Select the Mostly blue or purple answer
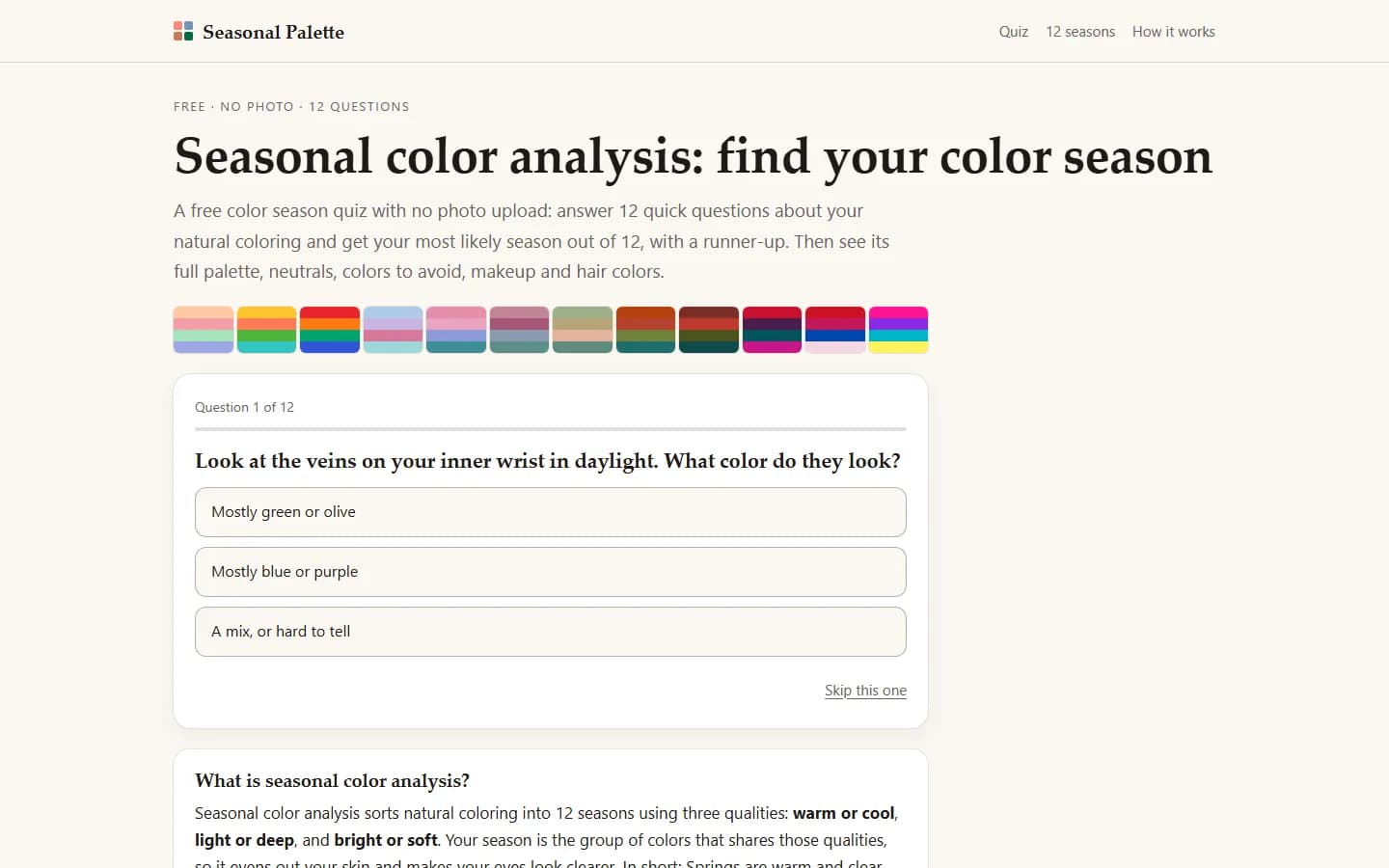 pos(551,572)
